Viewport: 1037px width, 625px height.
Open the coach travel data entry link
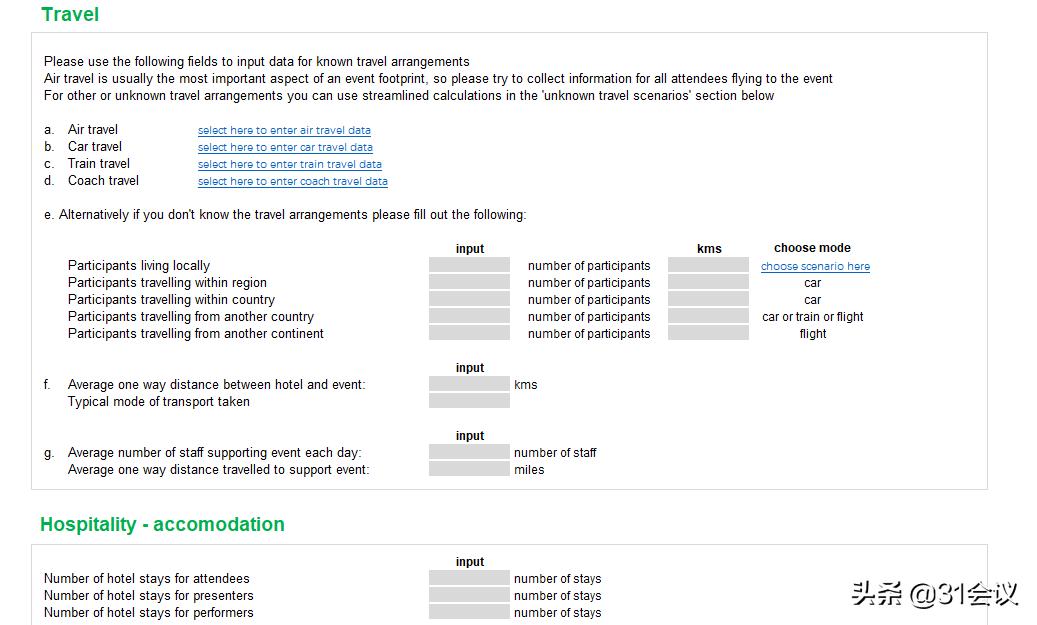coord(292,181)
